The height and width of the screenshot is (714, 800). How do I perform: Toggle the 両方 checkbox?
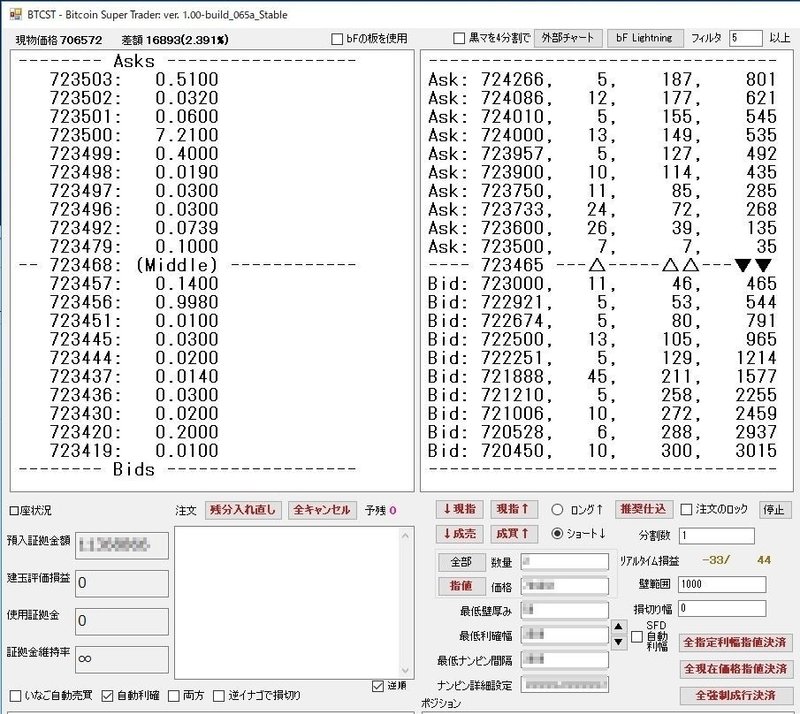pos(173,696)
